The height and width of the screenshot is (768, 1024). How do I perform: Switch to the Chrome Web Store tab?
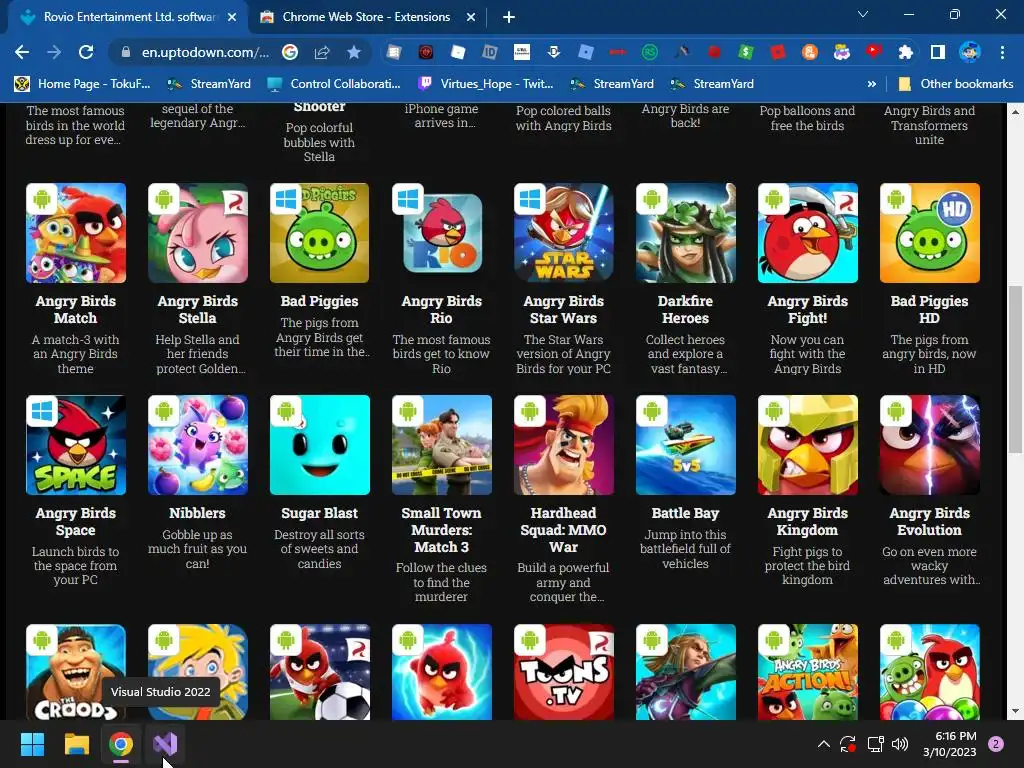click(366, 17)
